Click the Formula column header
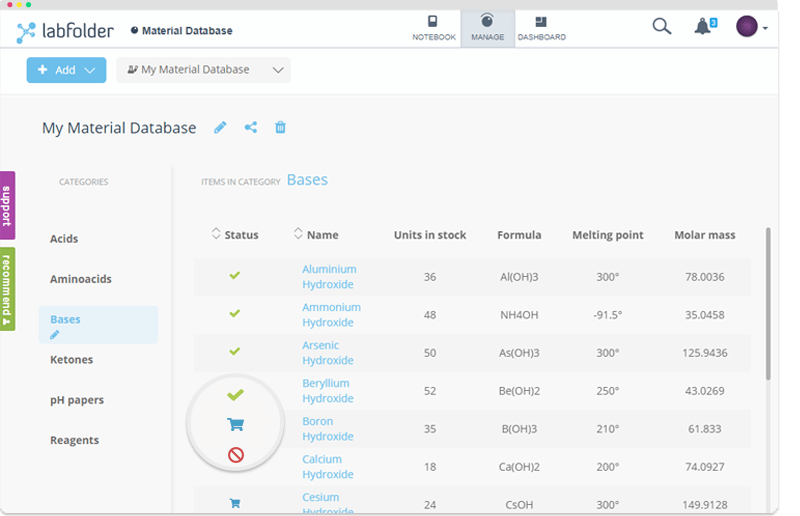800x516 pixels. [519, 235]
